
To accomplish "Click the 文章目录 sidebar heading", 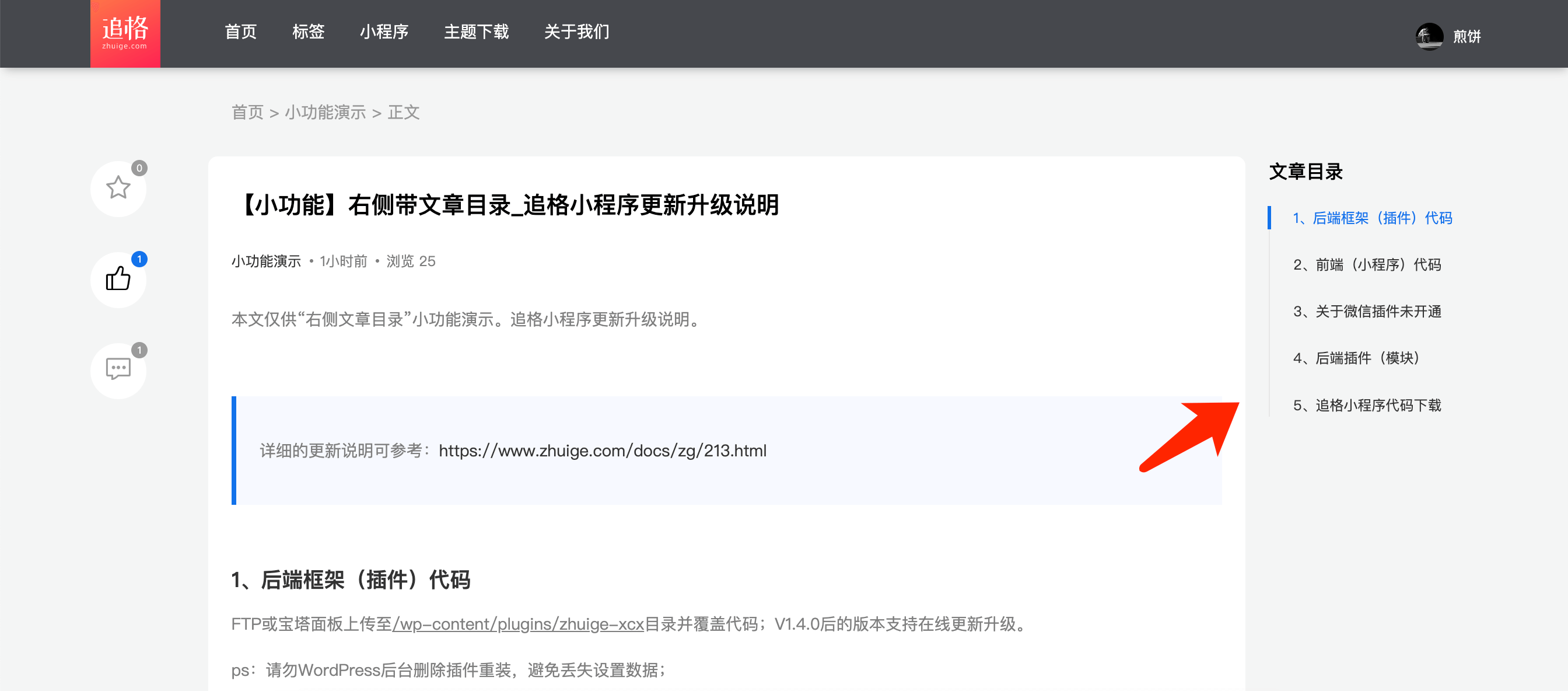I will pyautogui.click(x=1305, y=172).
